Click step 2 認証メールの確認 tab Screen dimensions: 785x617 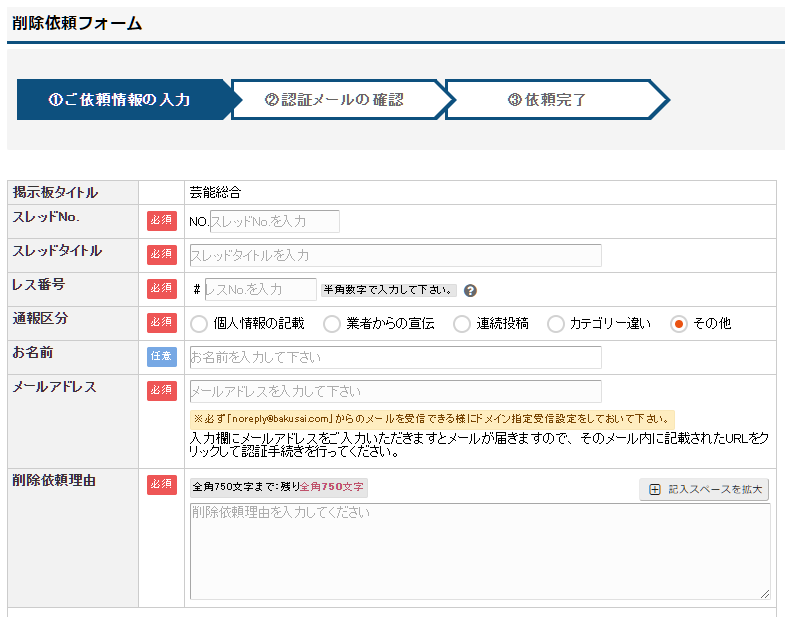(x=335, y=100)
